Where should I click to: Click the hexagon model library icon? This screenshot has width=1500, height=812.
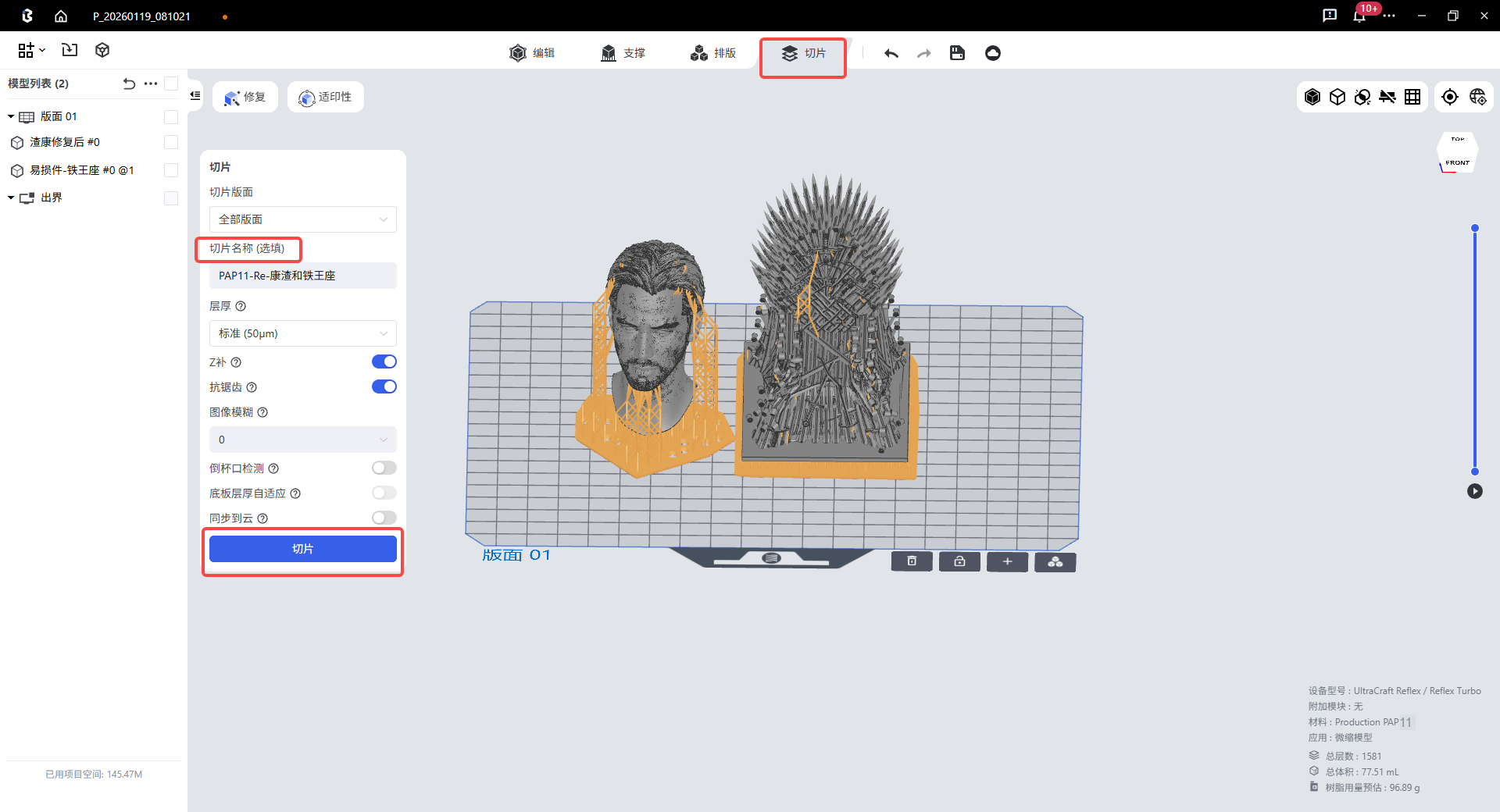(102, 50)
